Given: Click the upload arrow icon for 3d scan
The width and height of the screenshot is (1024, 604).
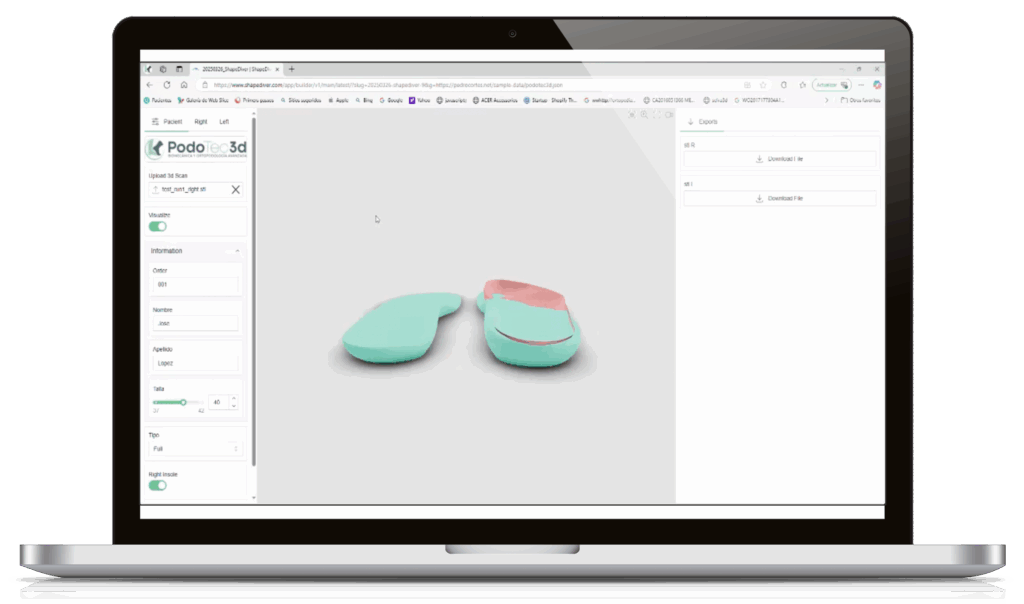Looking at the screenshot, I should point(155,189).
